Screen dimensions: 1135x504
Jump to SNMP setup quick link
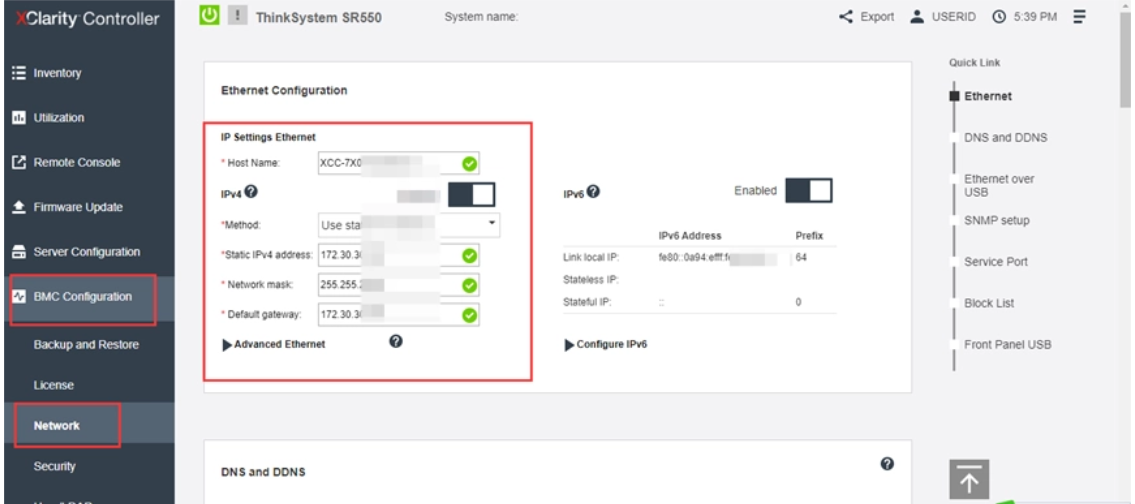[996, 220]
